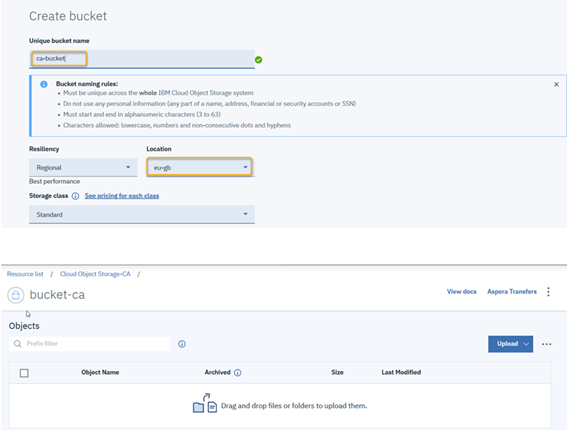
Task: Open the Standard storage class dropdown
Action: [142, 215]
